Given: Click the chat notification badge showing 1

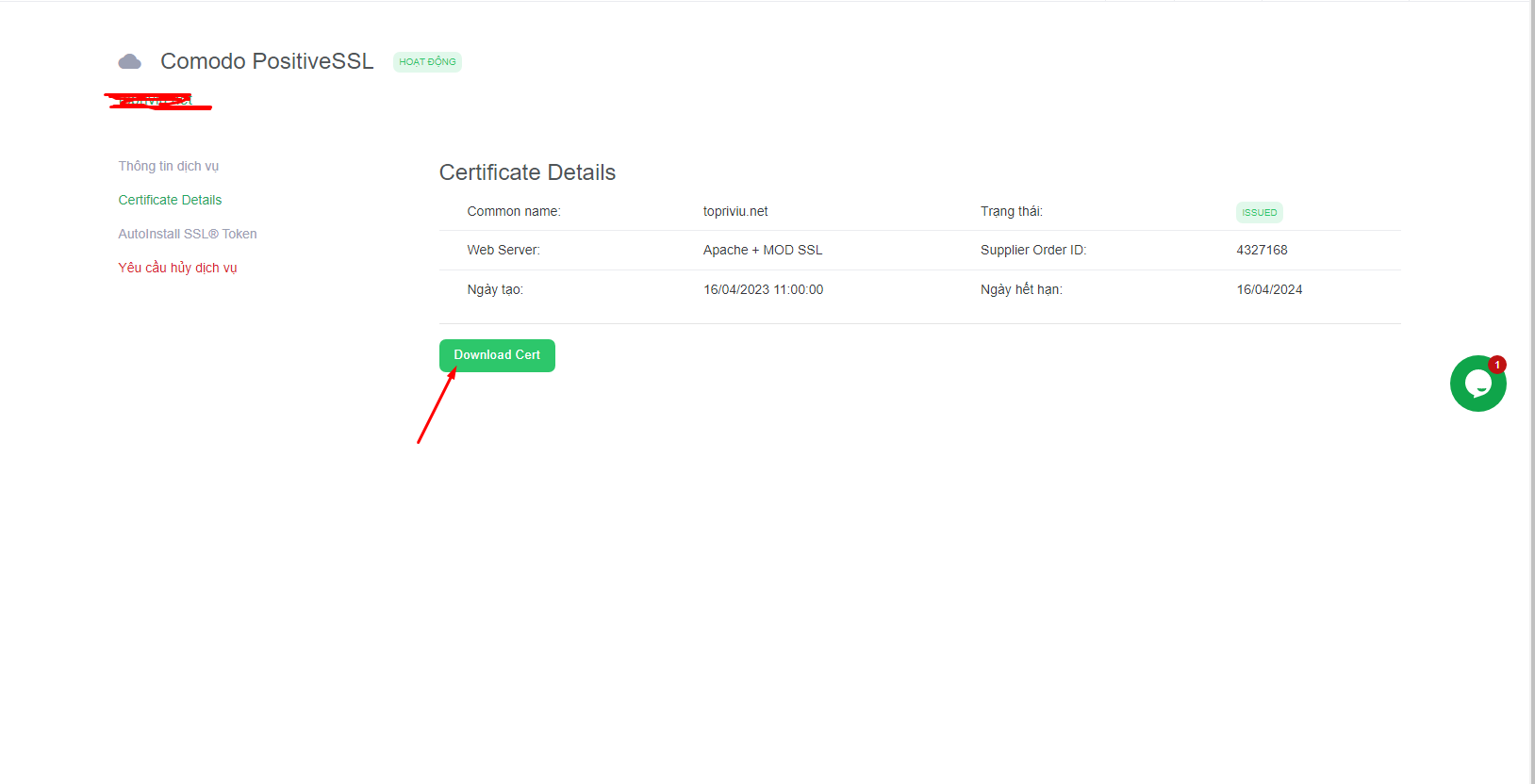Looking at the screenshot, I should click(x=1497, y=365).
